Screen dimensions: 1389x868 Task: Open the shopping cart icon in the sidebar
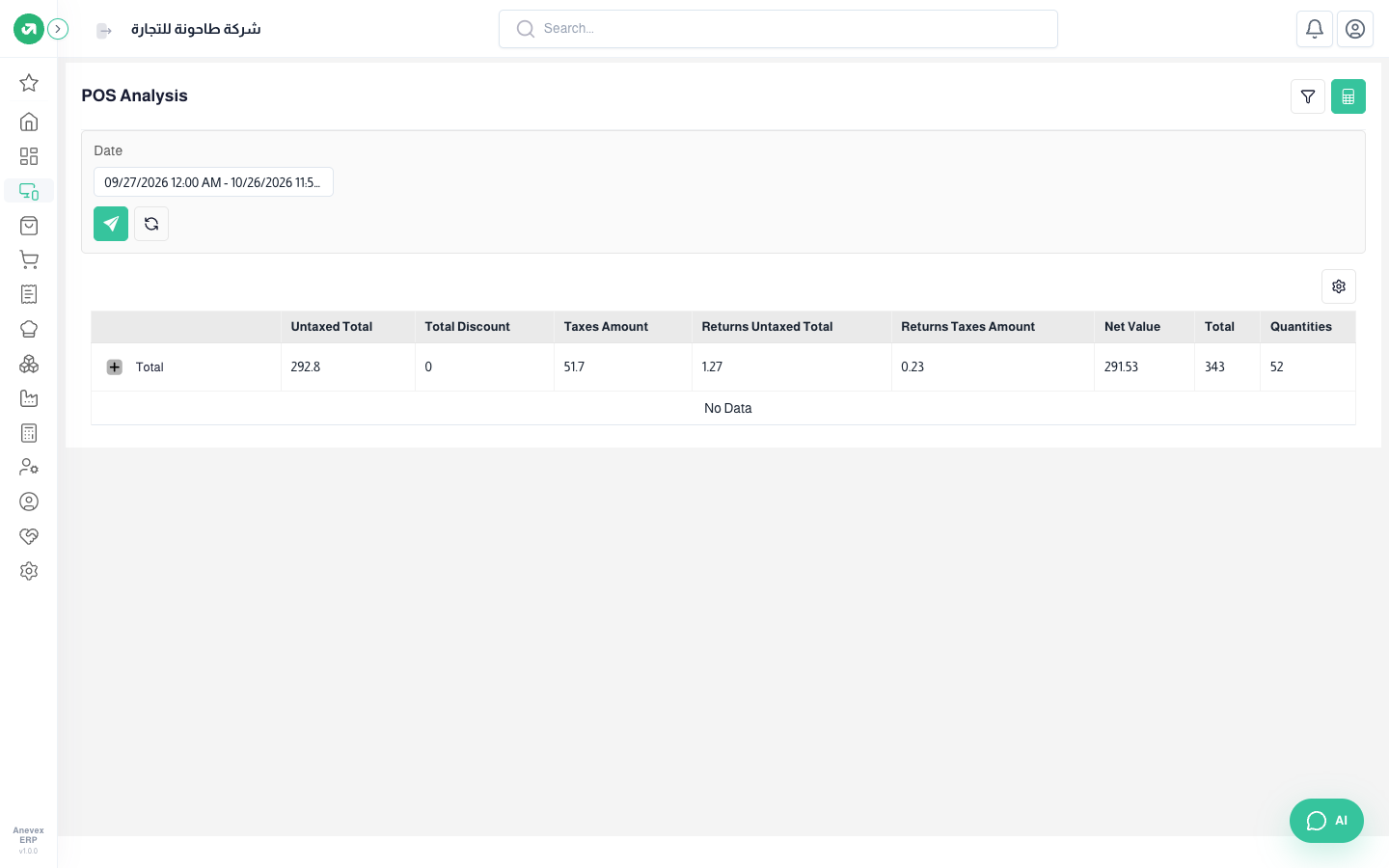click(29, 259)
